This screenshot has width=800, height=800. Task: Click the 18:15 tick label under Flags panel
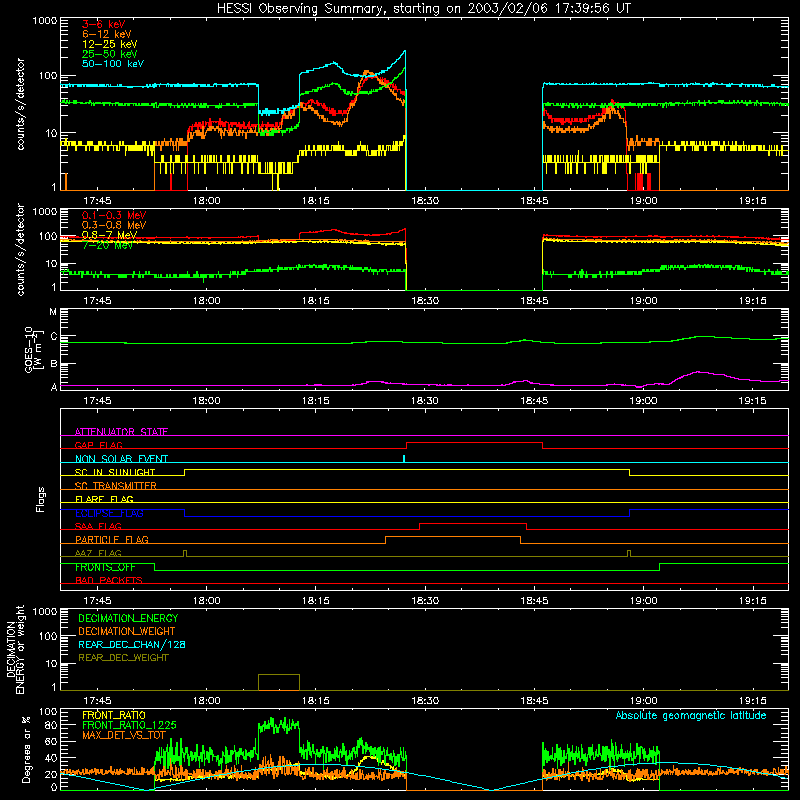point(316,601)
